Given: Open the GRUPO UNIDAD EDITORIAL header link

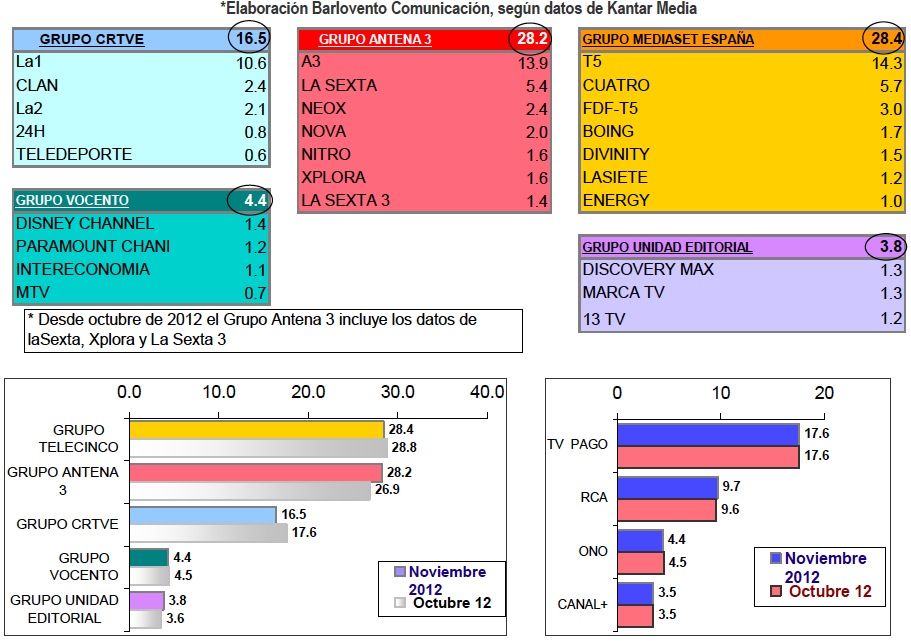Looking at the screenshot, I should tap(667, 247).
